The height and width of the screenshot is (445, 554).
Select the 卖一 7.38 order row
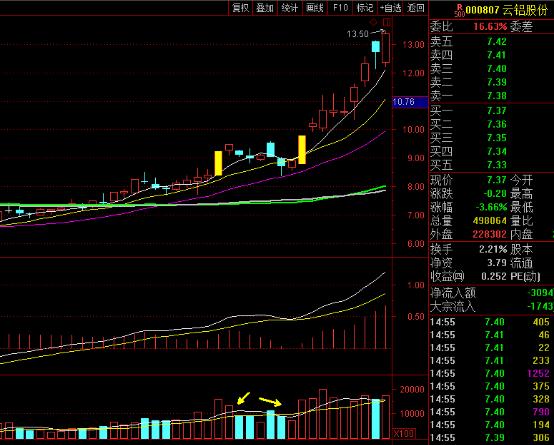491,95
